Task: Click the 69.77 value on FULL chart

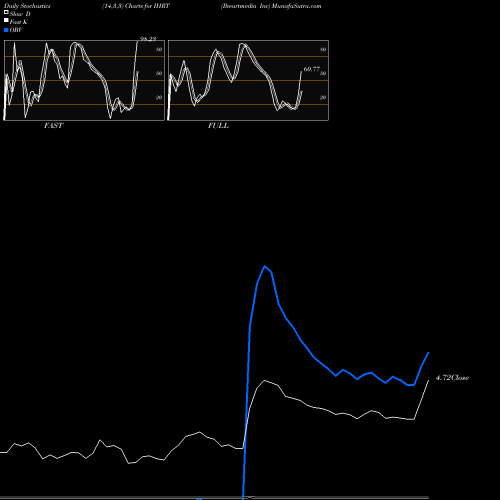Action: point(312,69)
